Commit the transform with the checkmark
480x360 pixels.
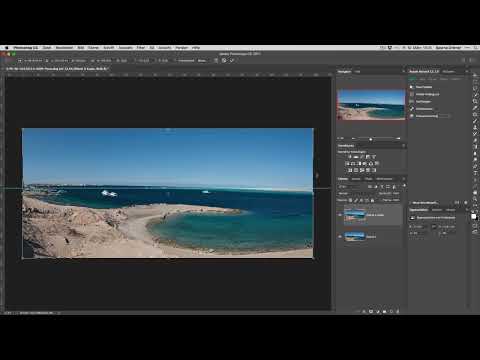[232, 60]
